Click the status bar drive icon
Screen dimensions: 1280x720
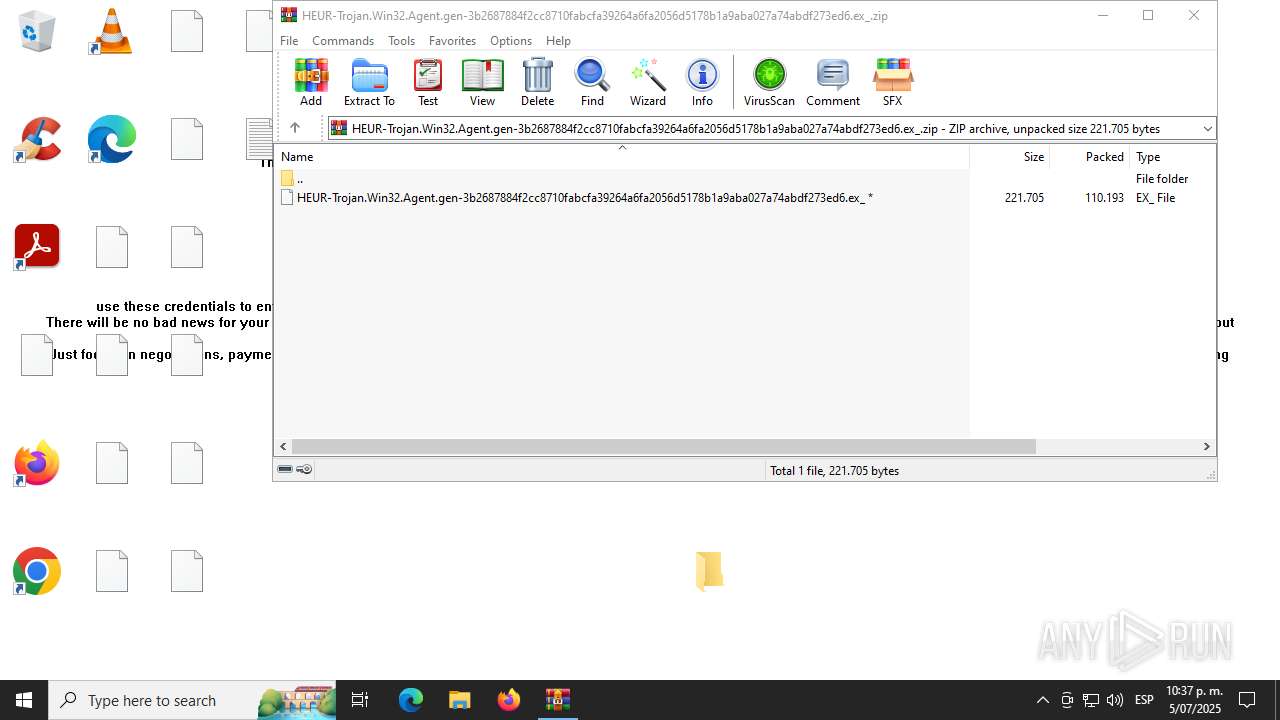(285, 469)
